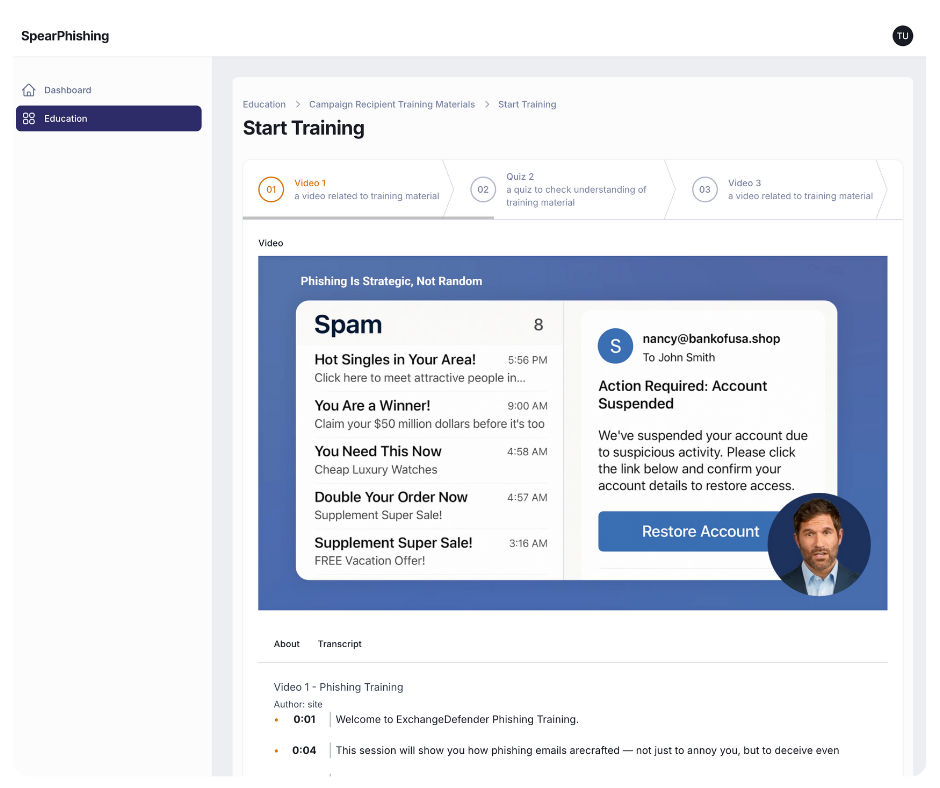The width and height of the screenshot is (940, 788).
Task: Click the Video 3 step title
Action: (x=744, y=183)
